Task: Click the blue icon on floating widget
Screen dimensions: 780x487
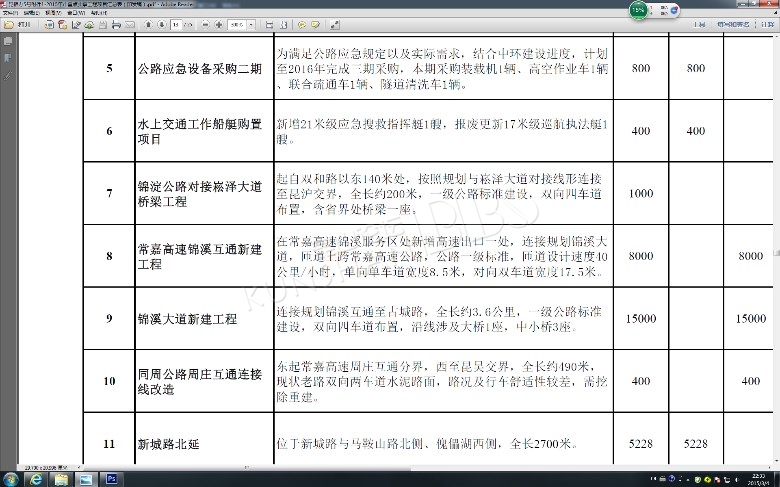Action: (675, 10)
